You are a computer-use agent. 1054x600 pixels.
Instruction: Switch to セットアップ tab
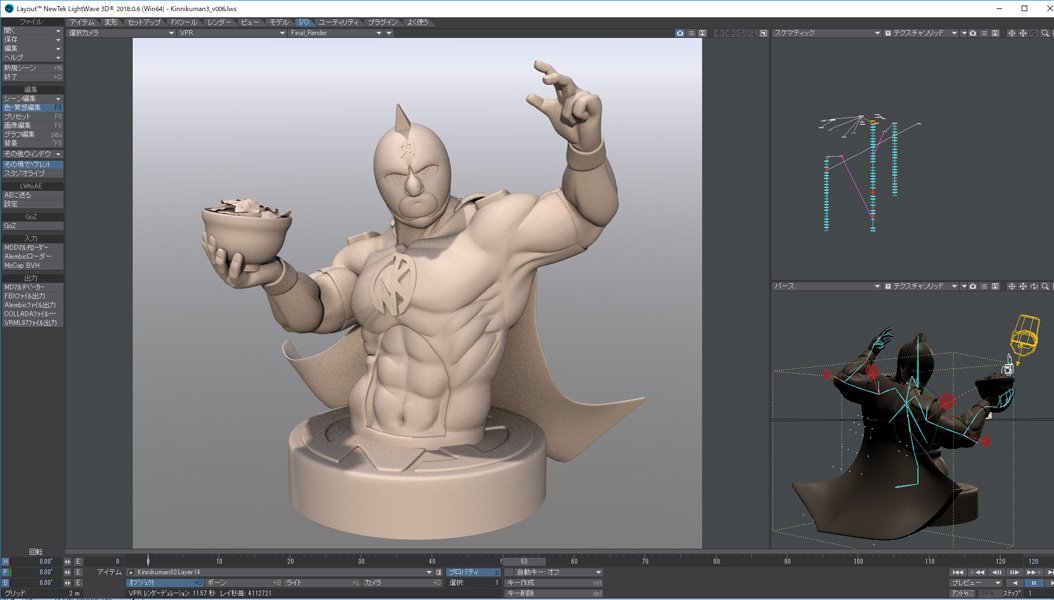click(x=144, y=22)
